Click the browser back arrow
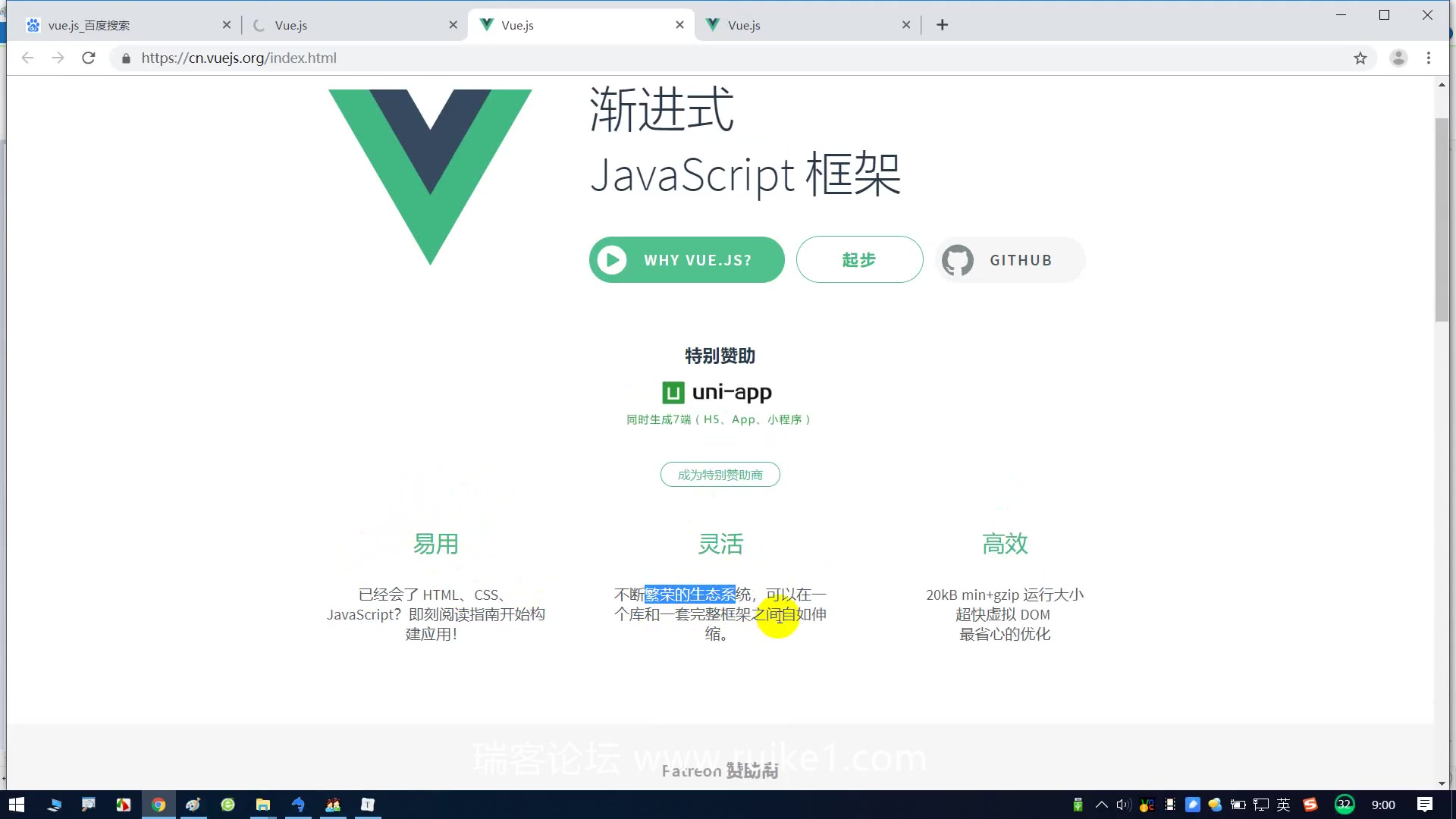Viewport: 1456px width, 819px height. point(28,58)
